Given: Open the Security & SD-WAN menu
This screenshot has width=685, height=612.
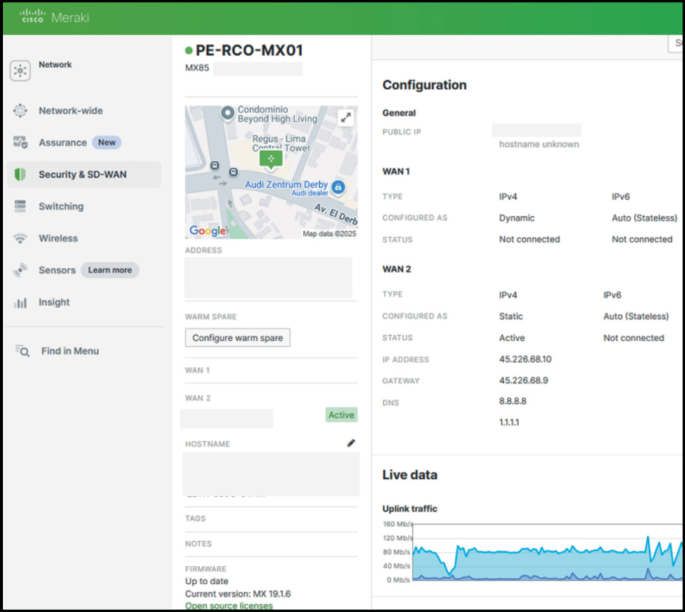Looking at the screenshot, I should [83, 174].
